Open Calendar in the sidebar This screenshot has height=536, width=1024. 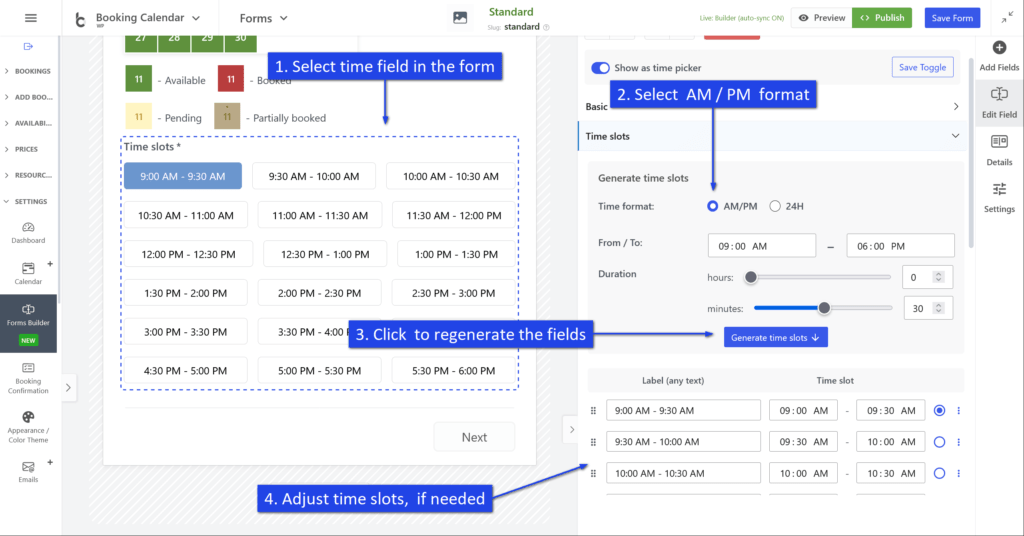tap(28, 274)
